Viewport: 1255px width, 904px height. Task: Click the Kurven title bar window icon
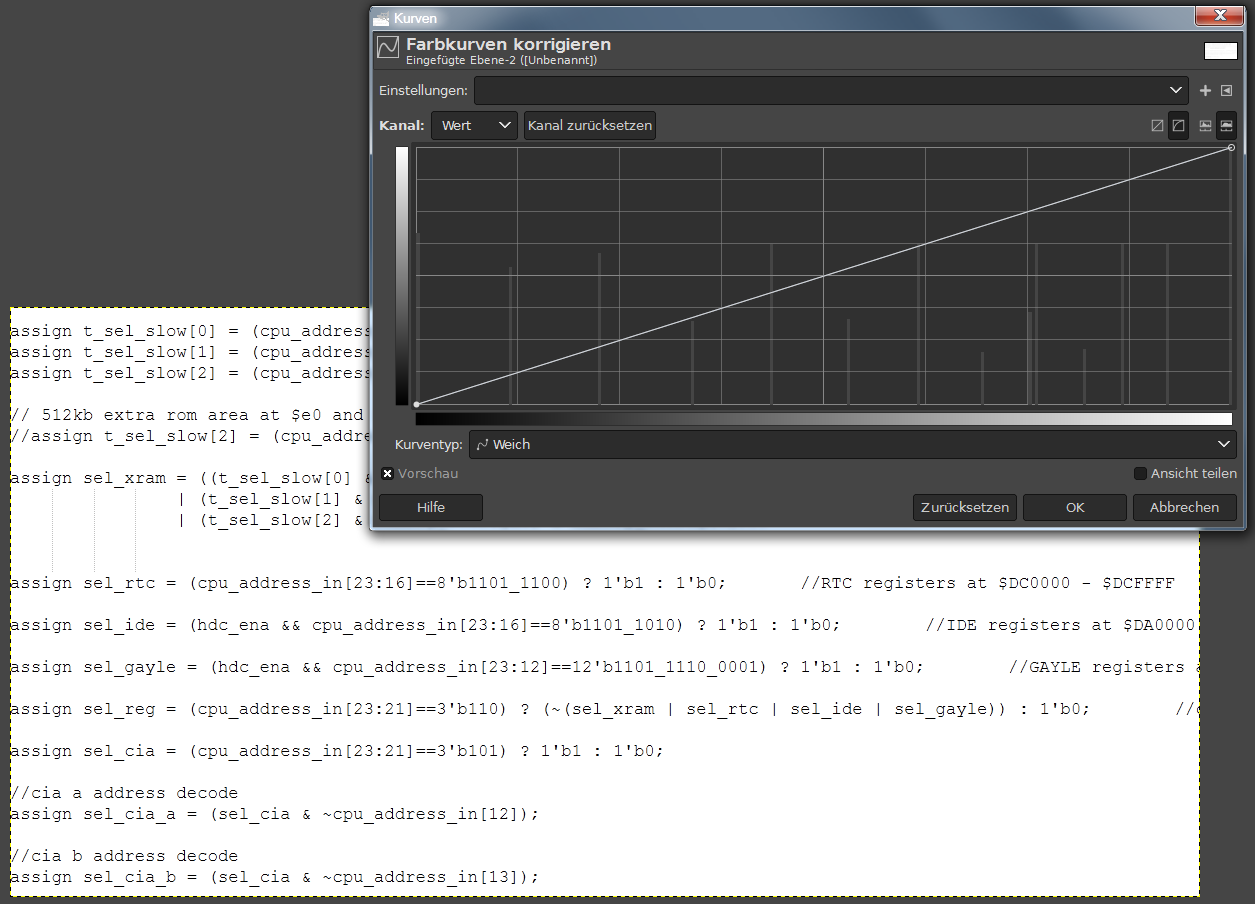click(382, 18)
